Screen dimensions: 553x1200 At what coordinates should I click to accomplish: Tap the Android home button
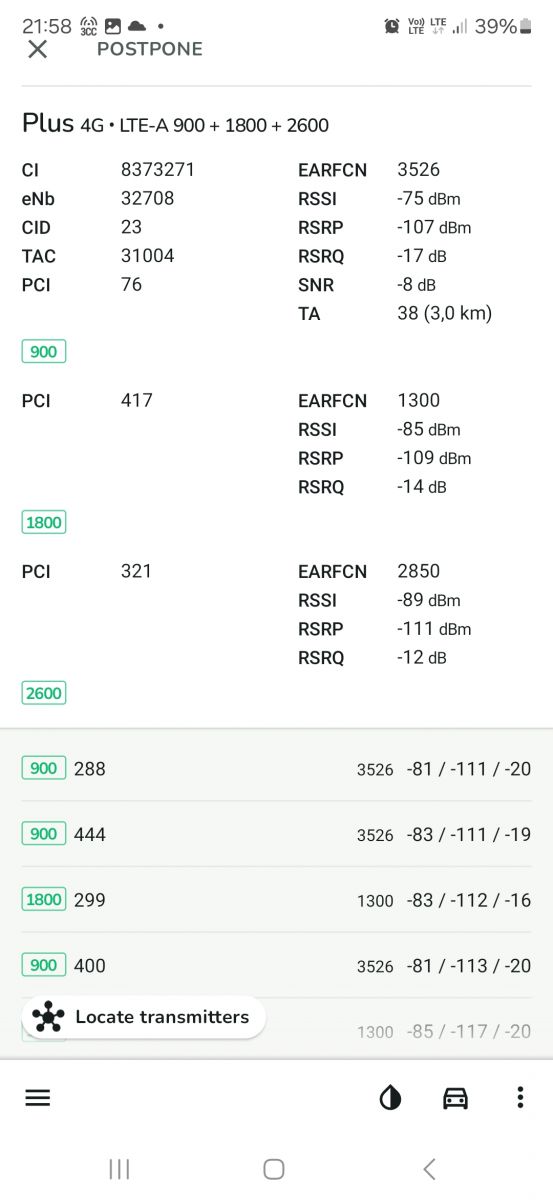(274, 1168)
